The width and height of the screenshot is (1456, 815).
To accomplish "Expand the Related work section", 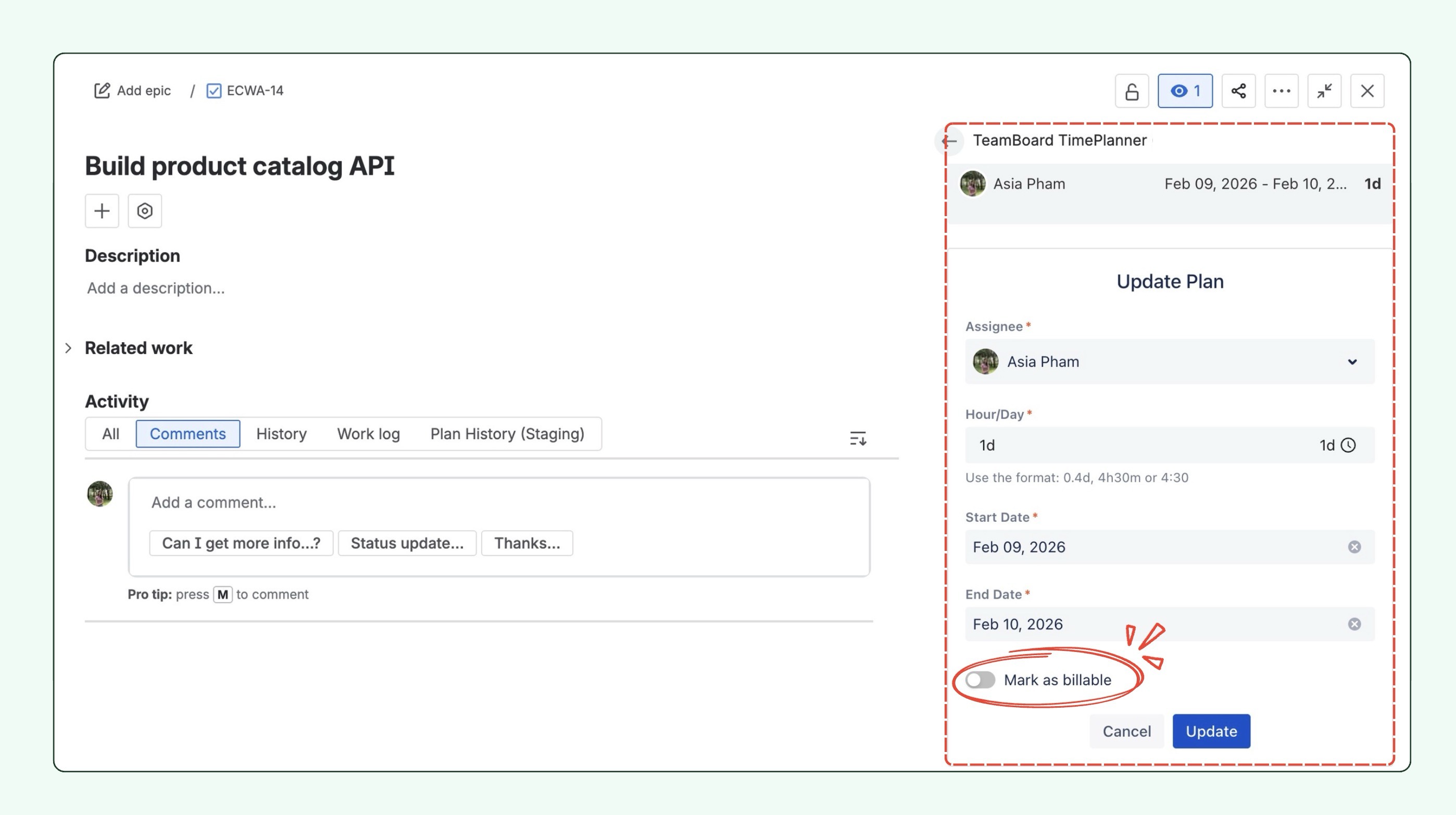I will tap(68, 348).
